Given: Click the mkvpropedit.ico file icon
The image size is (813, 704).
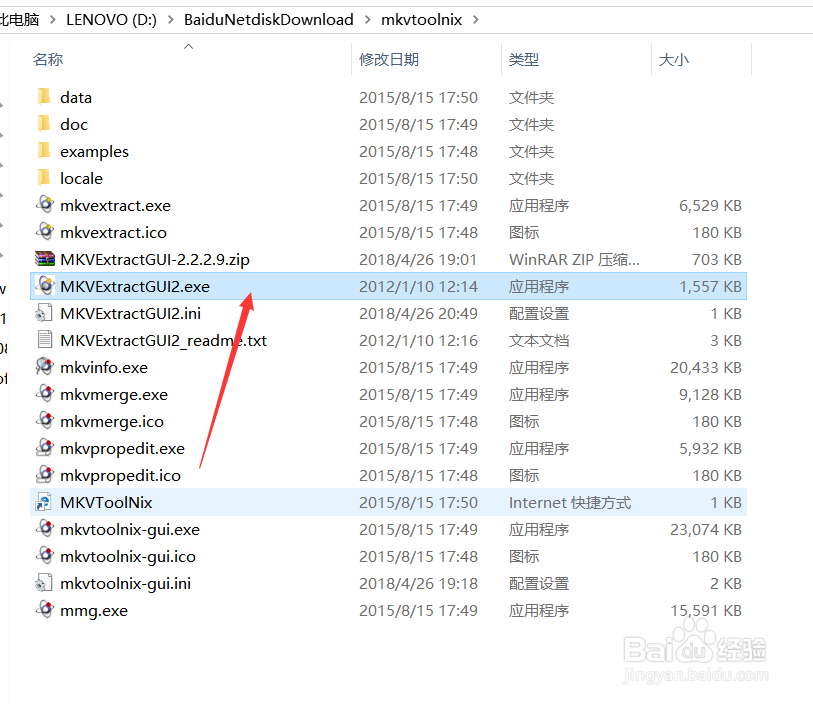Looking at the screenshot, I should coord(45,475).
